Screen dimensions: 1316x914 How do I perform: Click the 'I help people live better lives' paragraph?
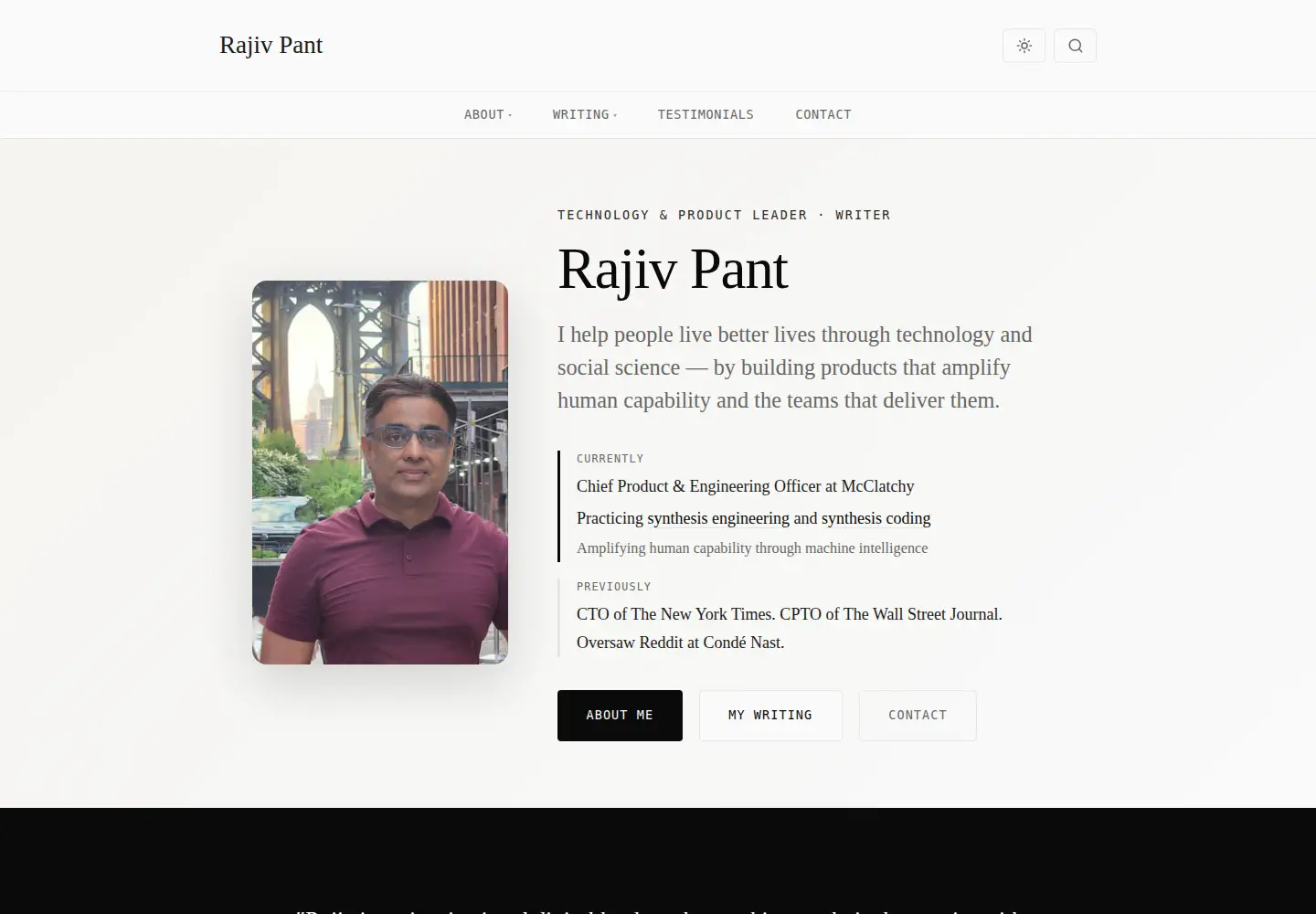point(795,367)
